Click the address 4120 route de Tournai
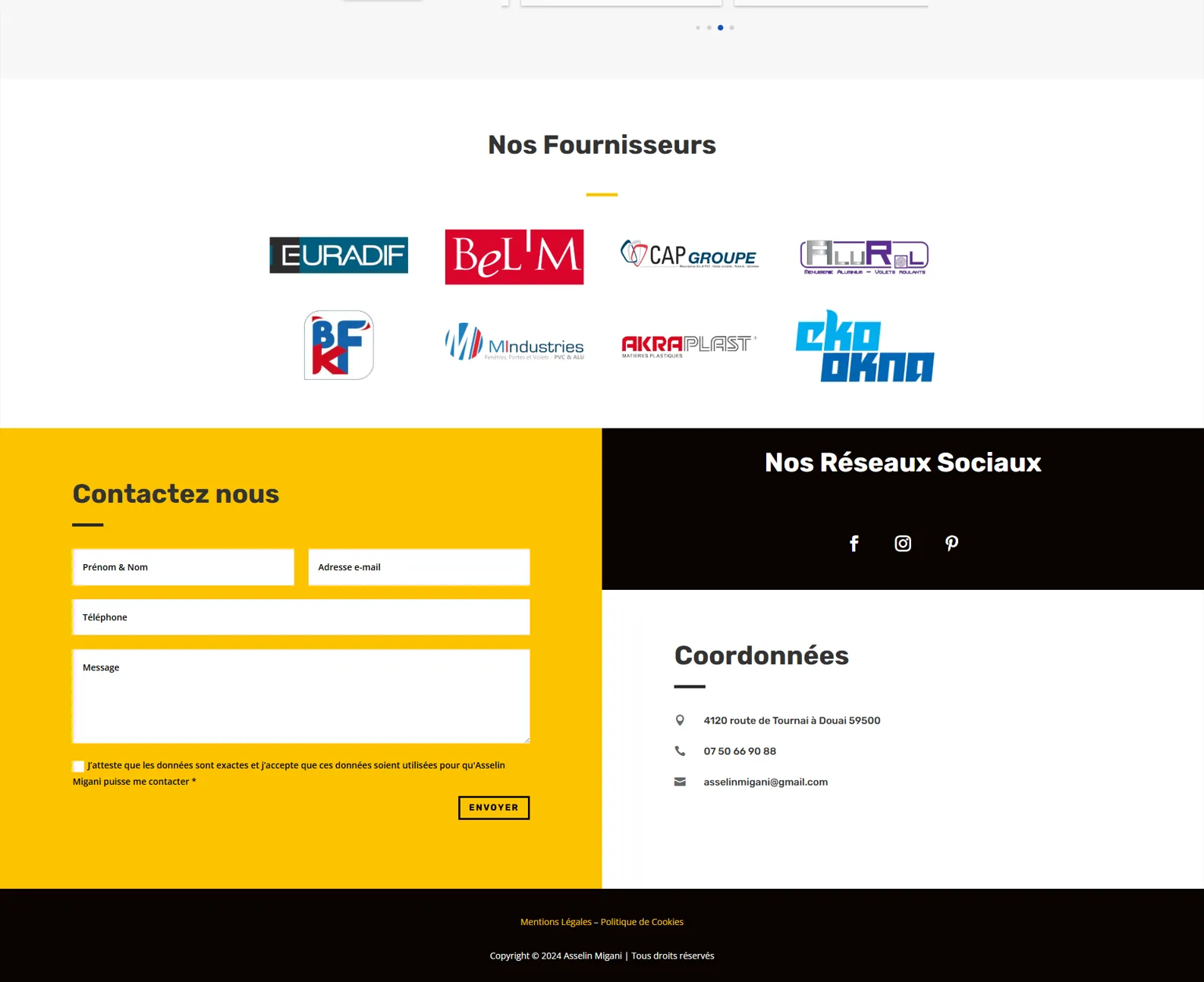Screen dimensions: 1204x982 pyautogui.click(x=792, y=720)
